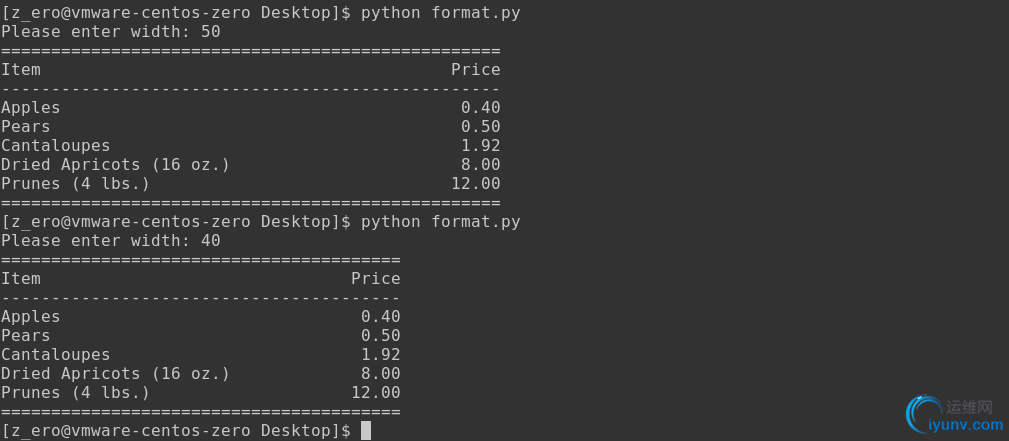The width and height of the screenshot is (1009, 441).
Task: Click the last shell prompt '[z_ero@vmware-centos-zero Desktop]$'
Action: [x=176, y=431]
